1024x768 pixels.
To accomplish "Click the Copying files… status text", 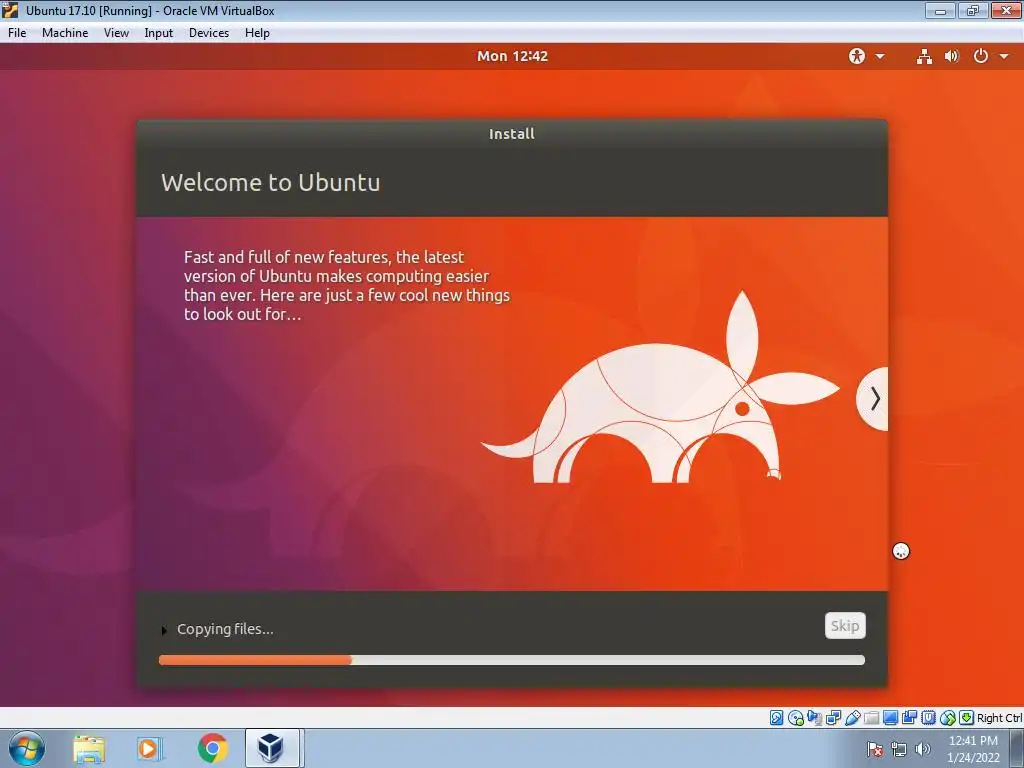I will point(225,629).
